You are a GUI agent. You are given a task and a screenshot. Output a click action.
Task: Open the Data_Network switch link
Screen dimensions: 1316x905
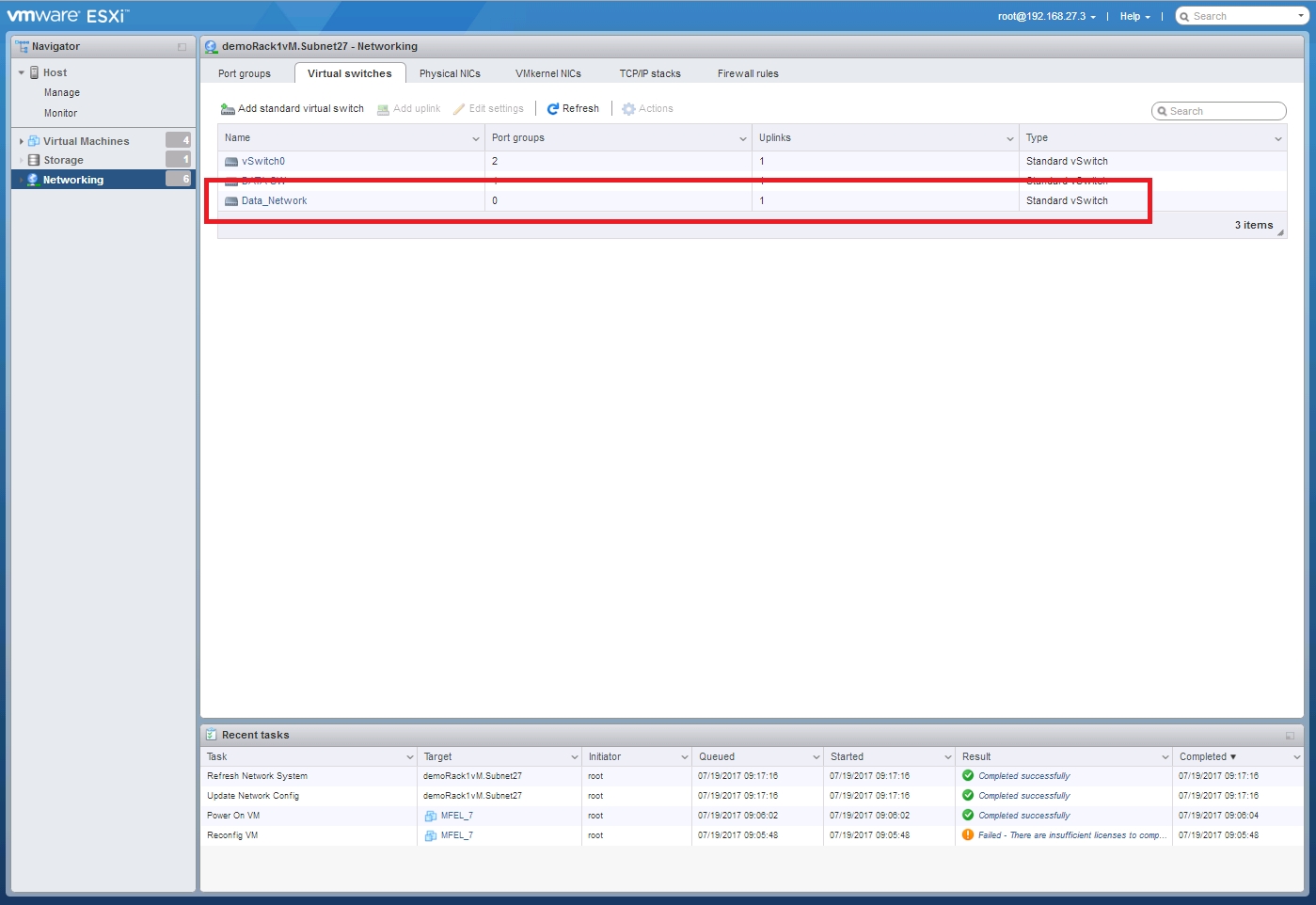[274, 201]
